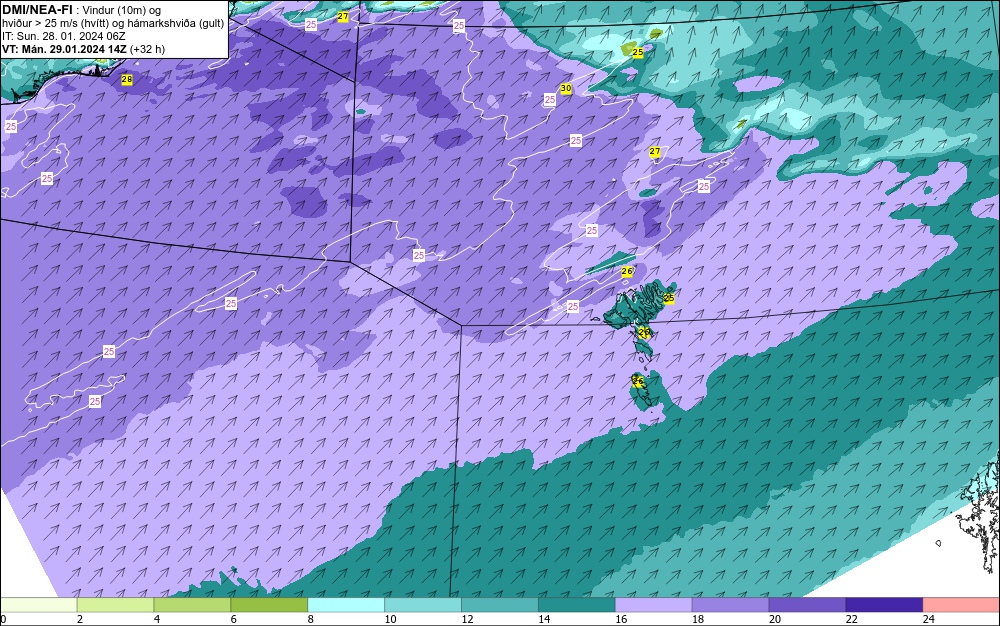This screenshot has width=1000, height=626.
Task: Click the light lavender 16–18 legend swatch
Action: 654,605
